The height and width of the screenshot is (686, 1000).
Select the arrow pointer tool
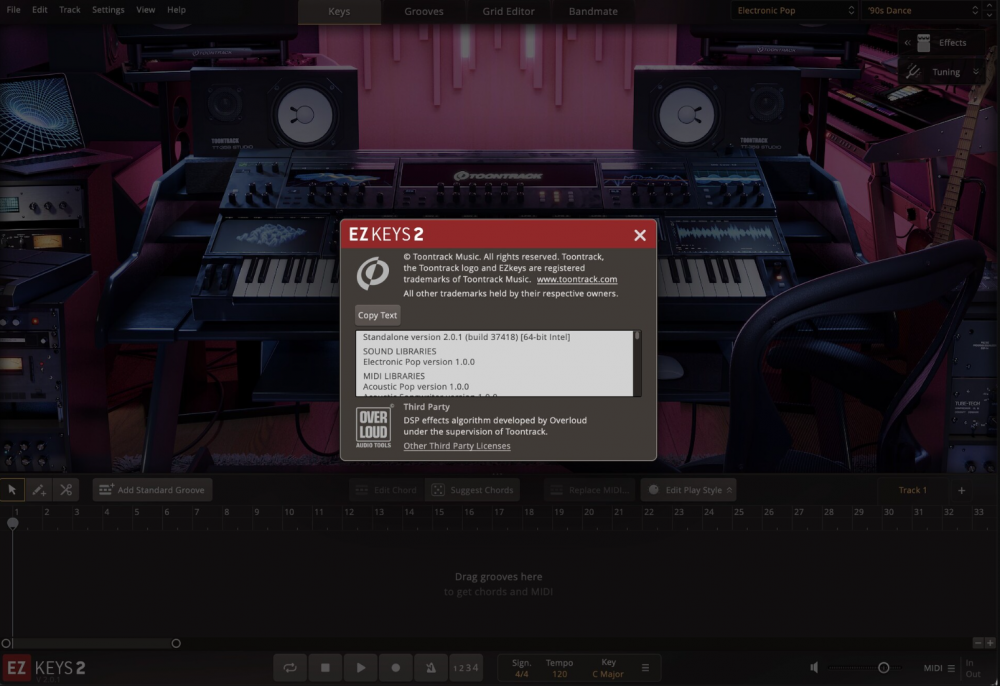point(12,490)
